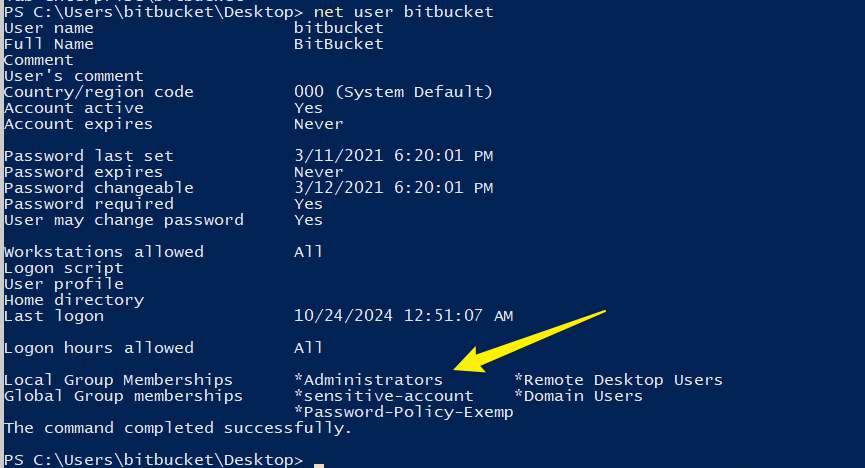Click the 'Local Group Memberships' label

(x=118, y=380)
